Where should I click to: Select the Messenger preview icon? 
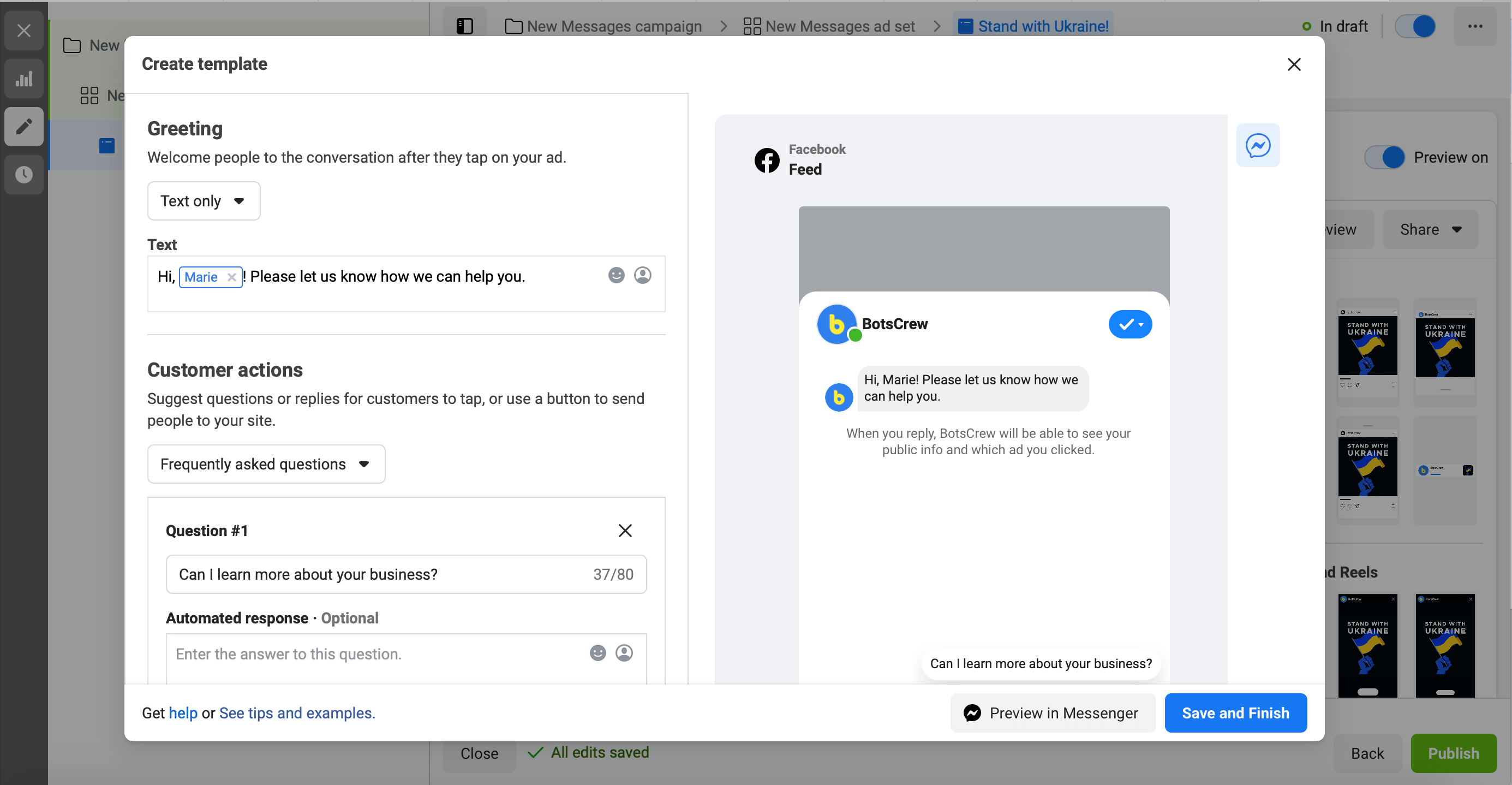click(1257, 145)
